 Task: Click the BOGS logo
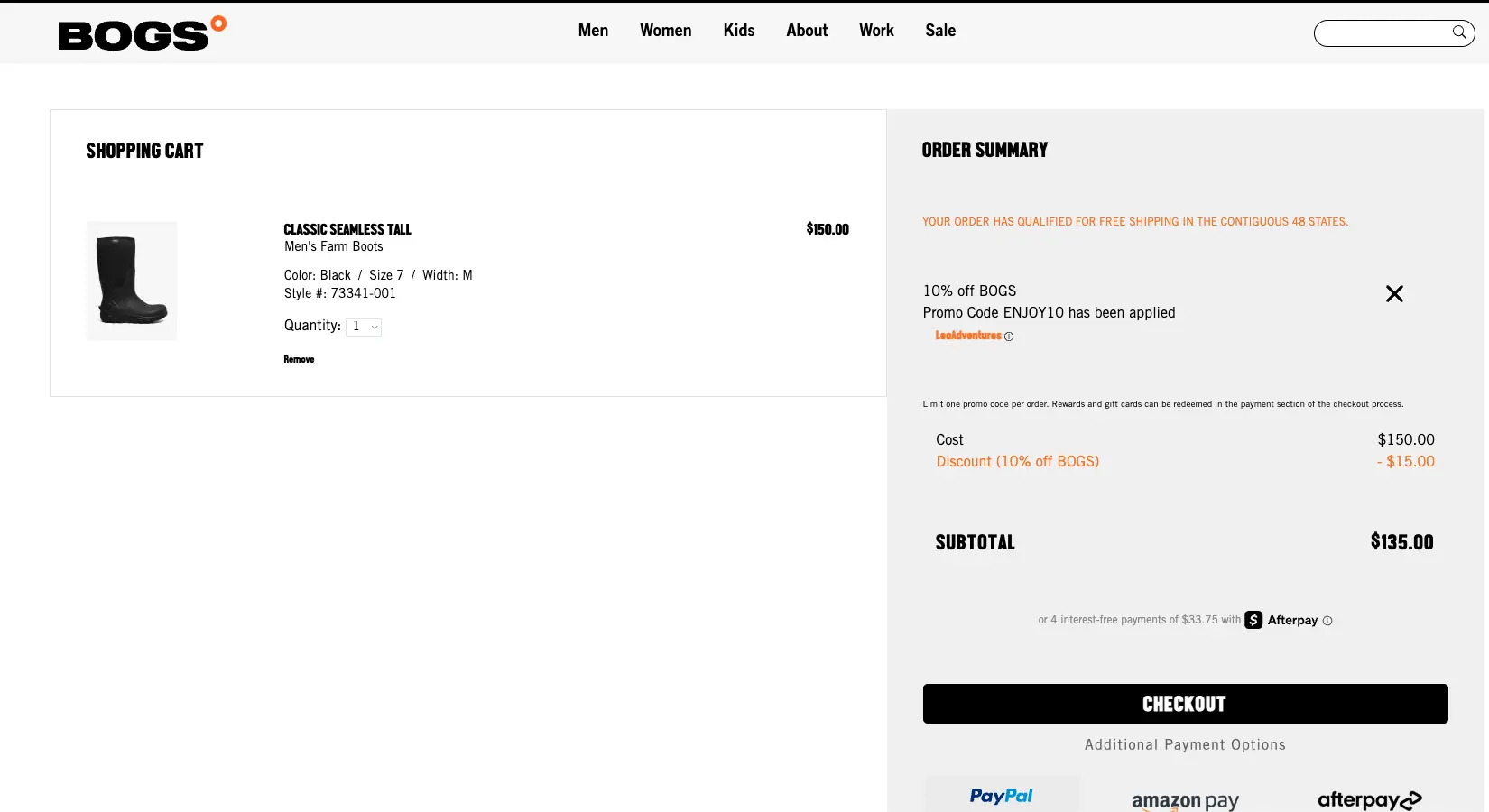pos(142,33)
